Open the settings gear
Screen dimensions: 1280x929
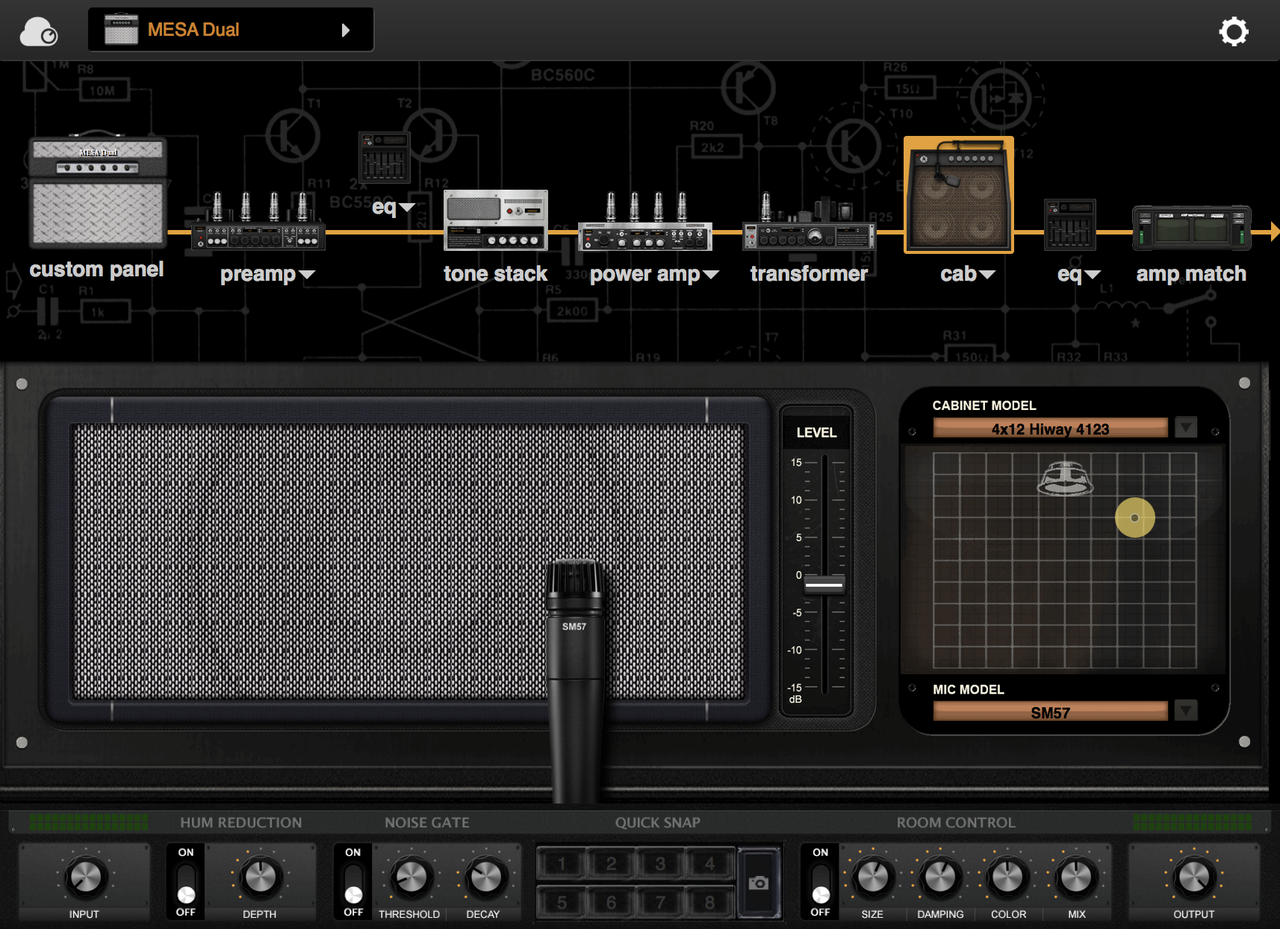1234,31
